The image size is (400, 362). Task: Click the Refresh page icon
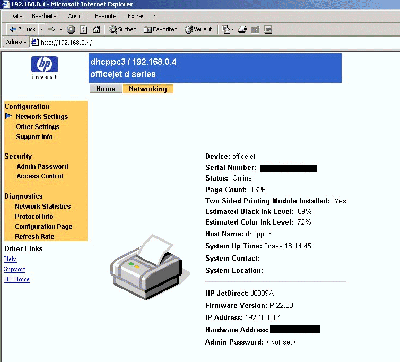[84, 30]
